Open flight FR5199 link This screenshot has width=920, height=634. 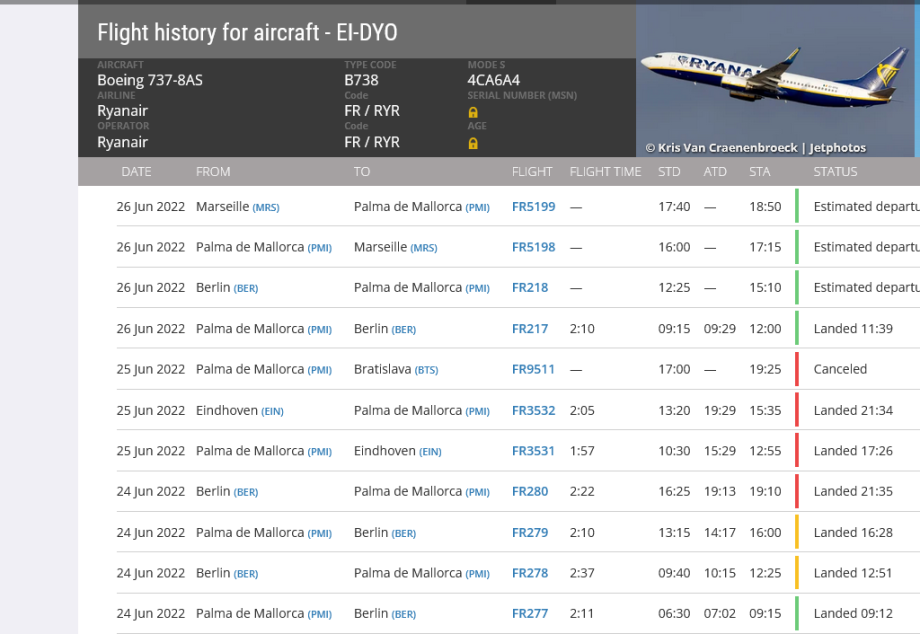point(533,207)
